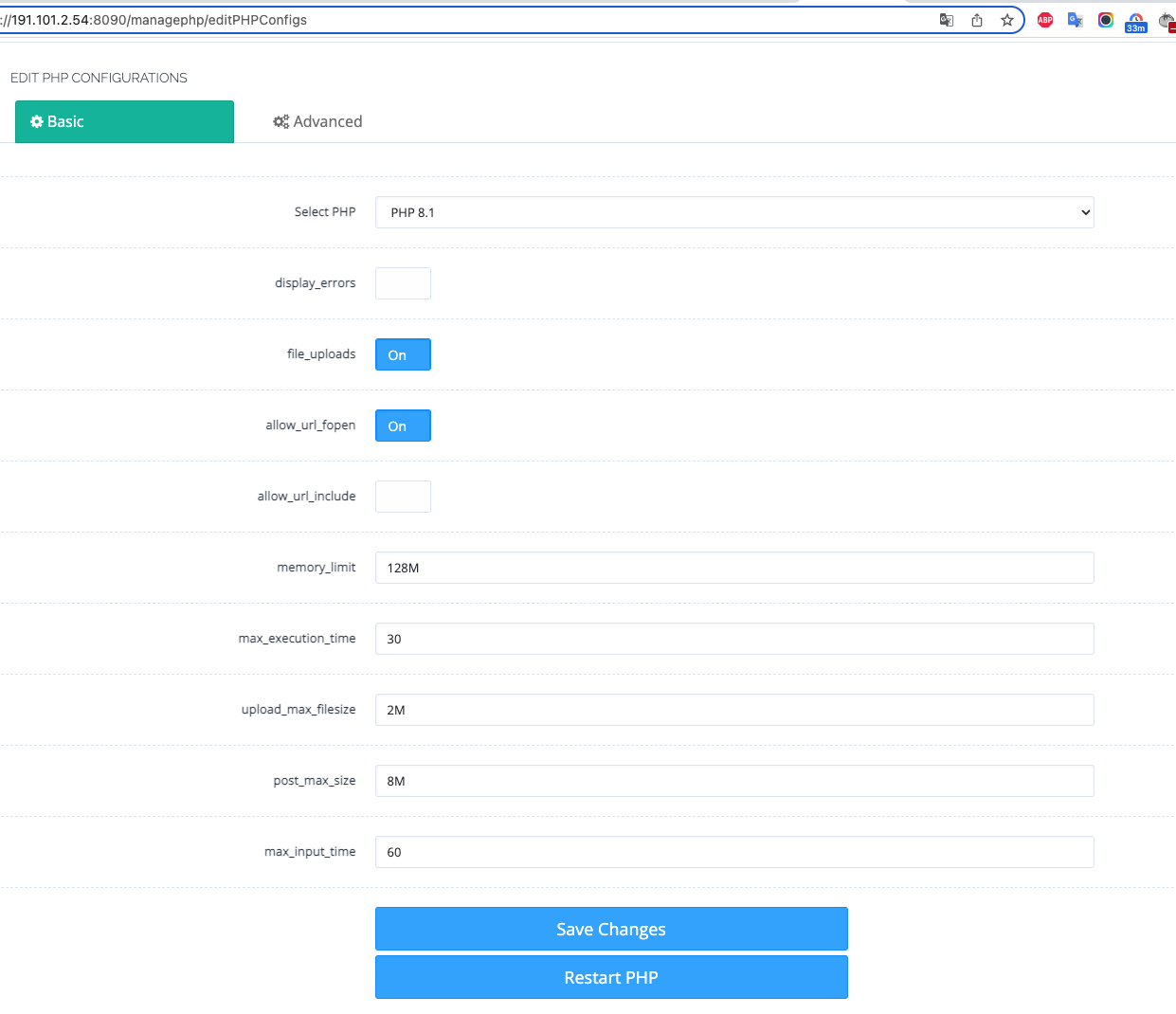Enable the allow_url_include toggle
1176x1014 pixels.
[403, 497]
